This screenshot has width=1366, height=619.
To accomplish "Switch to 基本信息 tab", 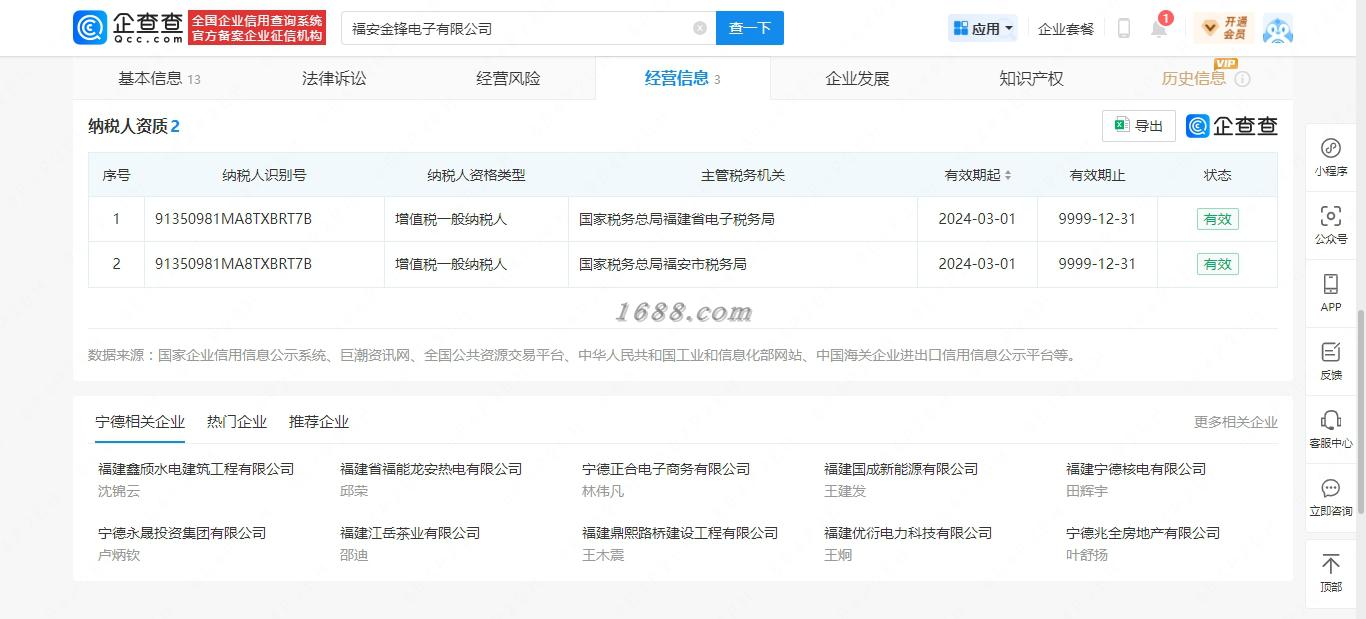I will point(159,78).
